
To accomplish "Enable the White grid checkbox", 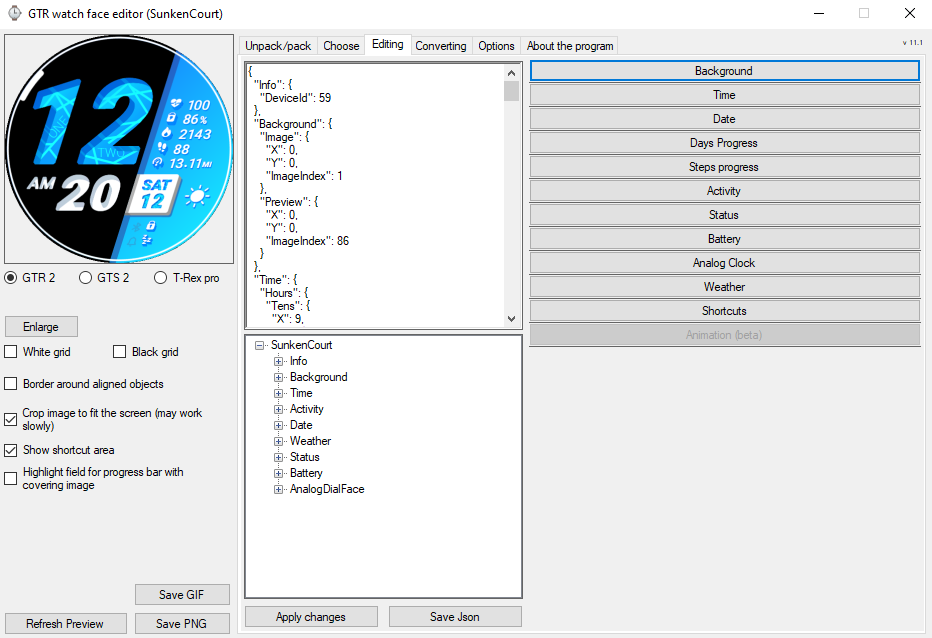I will pos(11,352).
